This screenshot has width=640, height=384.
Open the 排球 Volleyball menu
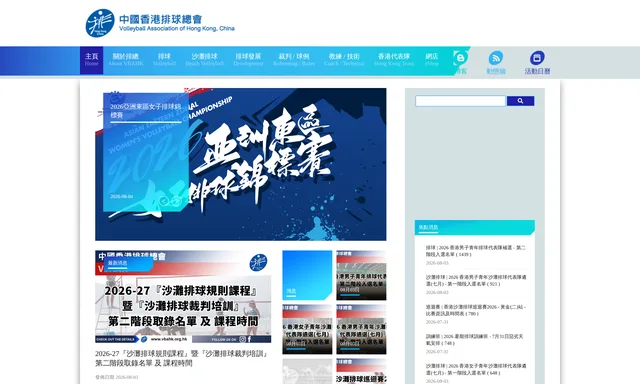[164, 60]
